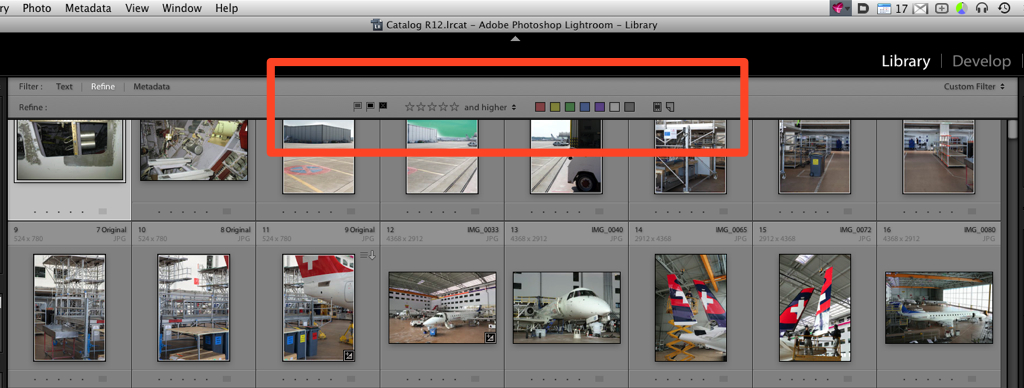This screenshot has width=1024, height=388.
Task: Filter by red color label
Action: pos(540,107)
